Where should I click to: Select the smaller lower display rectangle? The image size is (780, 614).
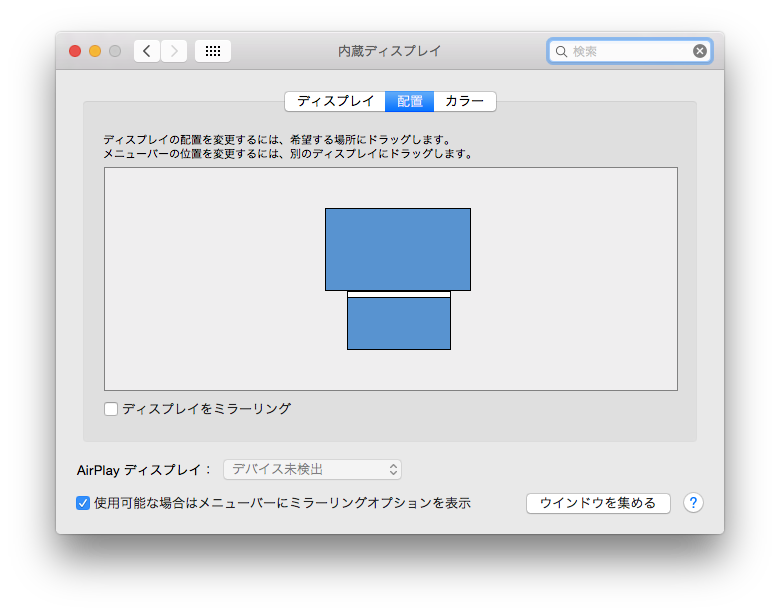[399, 320]
